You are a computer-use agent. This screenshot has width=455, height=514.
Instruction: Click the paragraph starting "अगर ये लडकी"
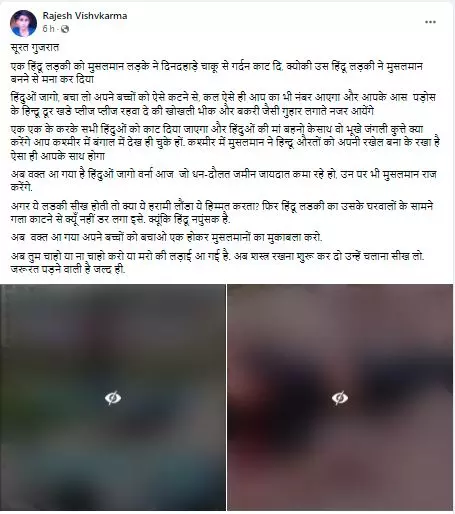222,213
